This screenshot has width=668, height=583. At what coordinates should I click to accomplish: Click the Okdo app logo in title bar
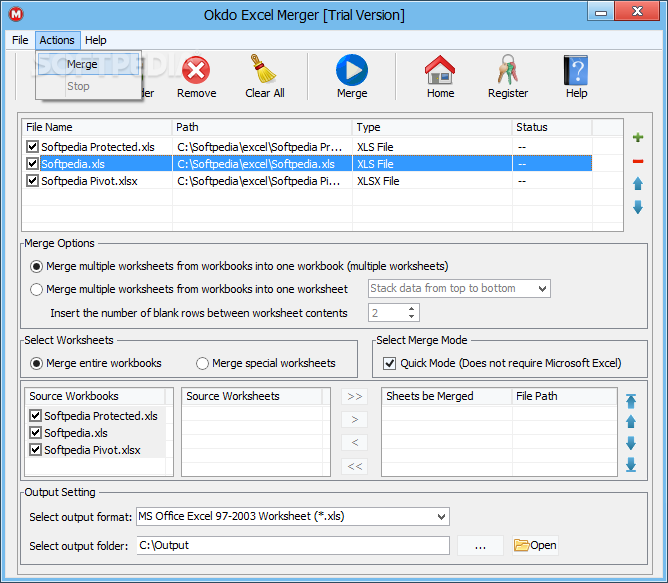coord(16,14)
